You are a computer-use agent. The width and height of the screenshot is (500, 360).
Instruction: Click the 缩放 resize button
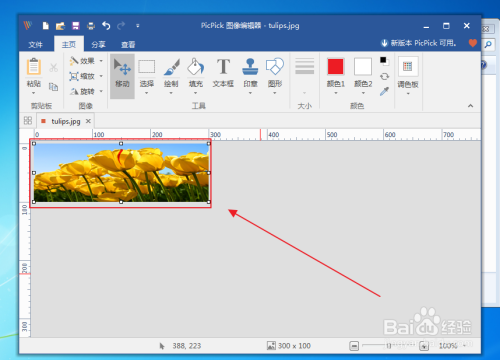click(x=82, y=76)
